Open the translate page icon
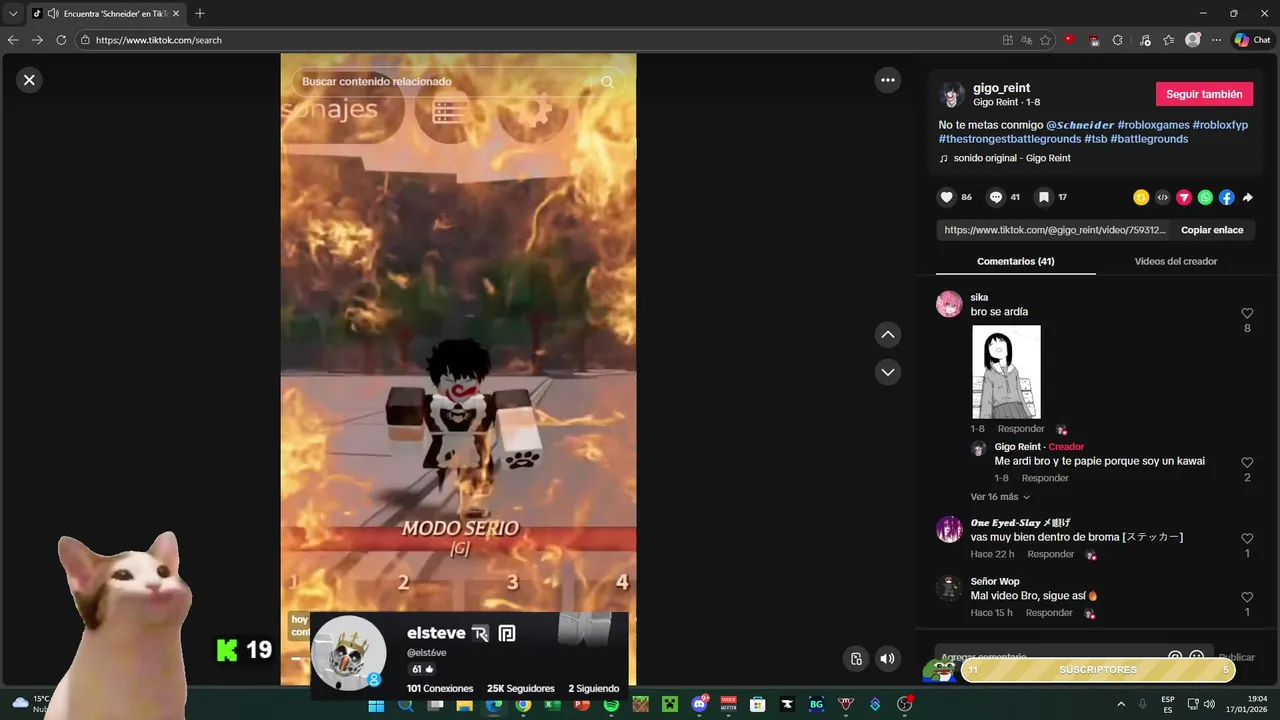This screenshot has width=1280, height=720. (1026, 40)
